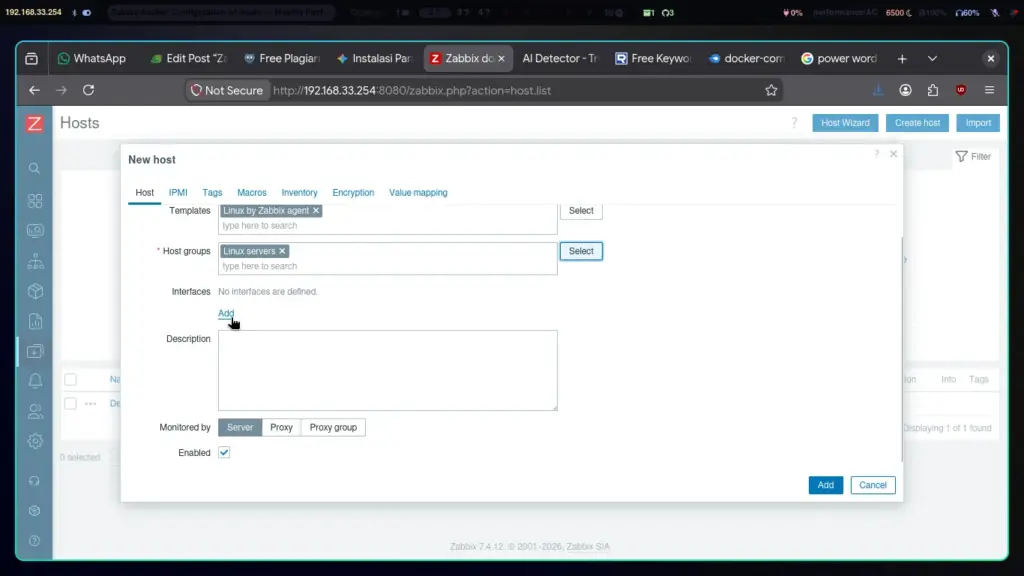Click the Create host button
The width and height of the screenshot is (1024, 576).
[917, 123]
